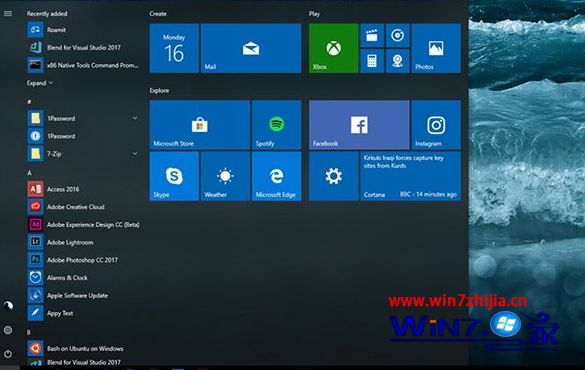The width and height of the screenshot is (585, 370).
Task: Open the user account avatar
Action: pyautogui.click(x=8, y=306)
